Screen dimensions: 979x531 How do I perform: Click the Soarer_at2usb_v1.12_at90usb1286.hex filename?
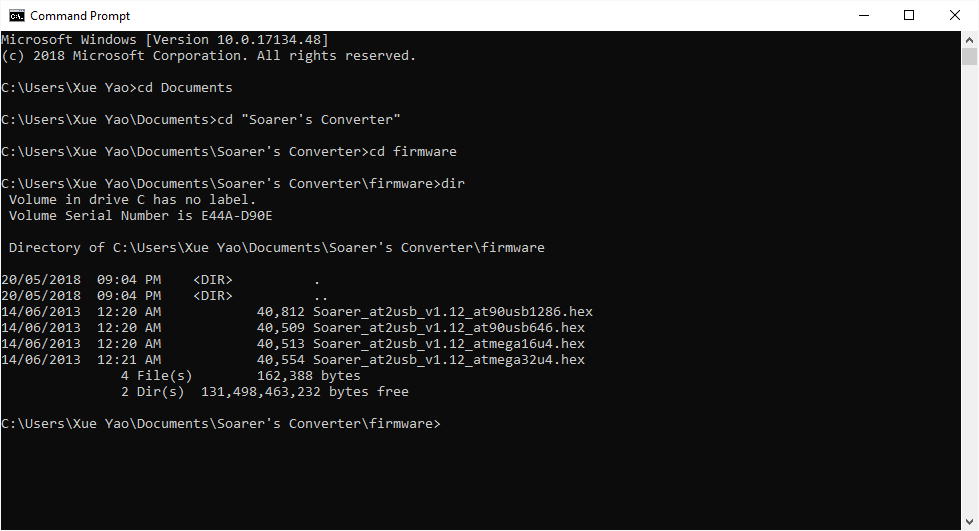[x=452, y=312]
